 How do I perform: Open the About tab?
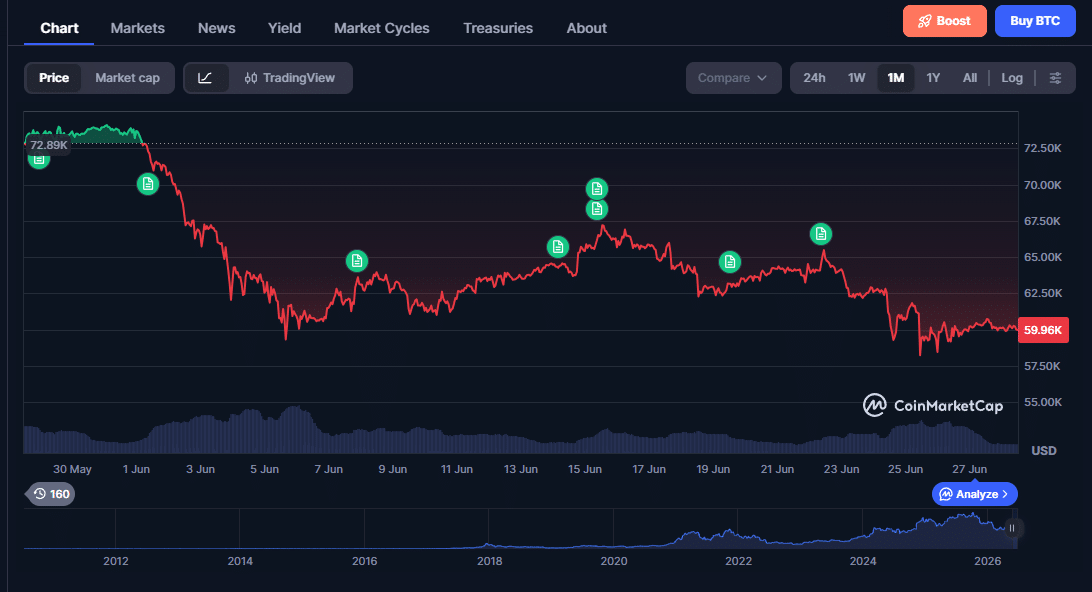pyautogui.click(x=586, y=28)
